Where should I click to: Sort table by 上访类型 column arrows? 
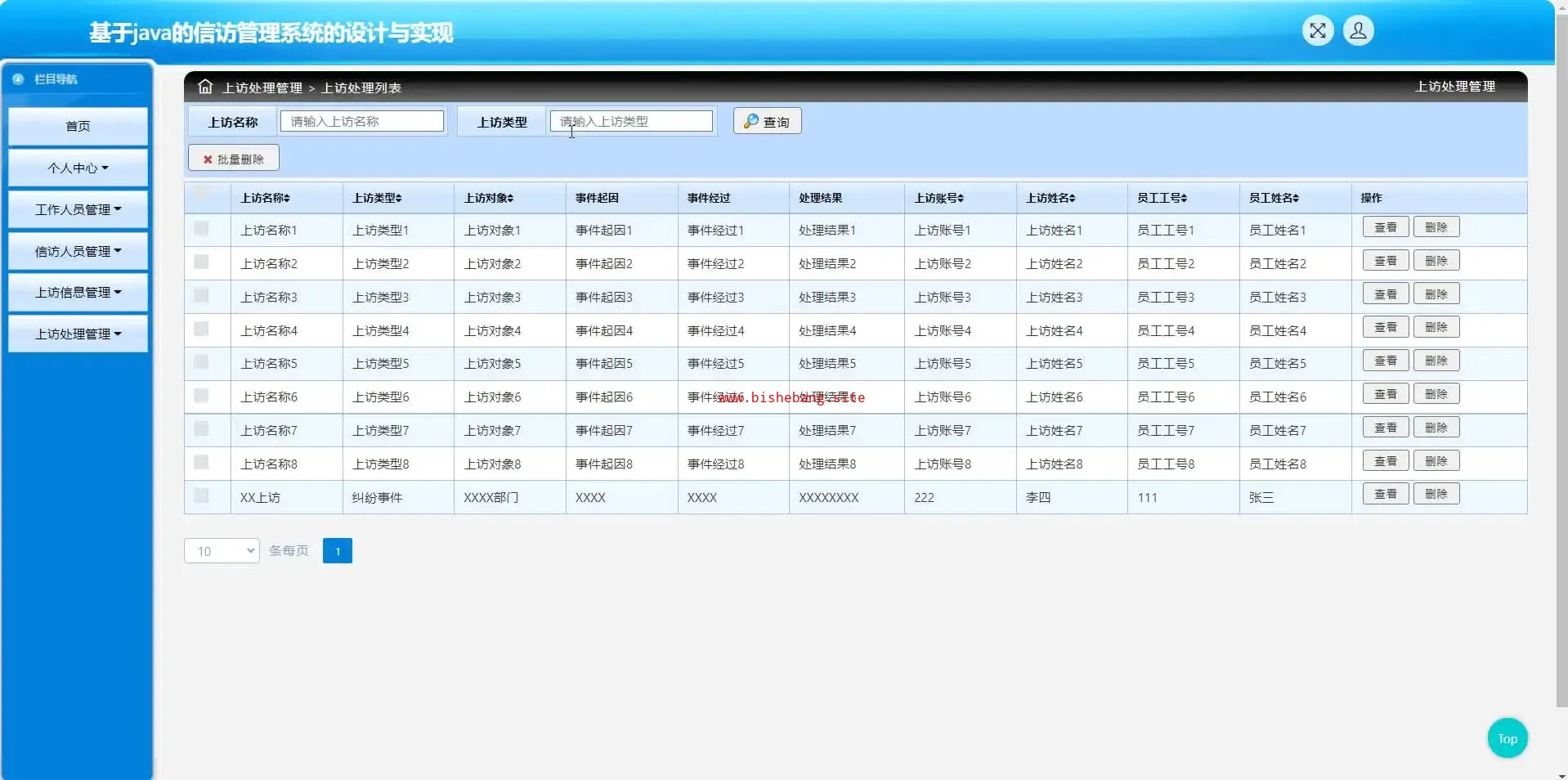coord(398,199)
